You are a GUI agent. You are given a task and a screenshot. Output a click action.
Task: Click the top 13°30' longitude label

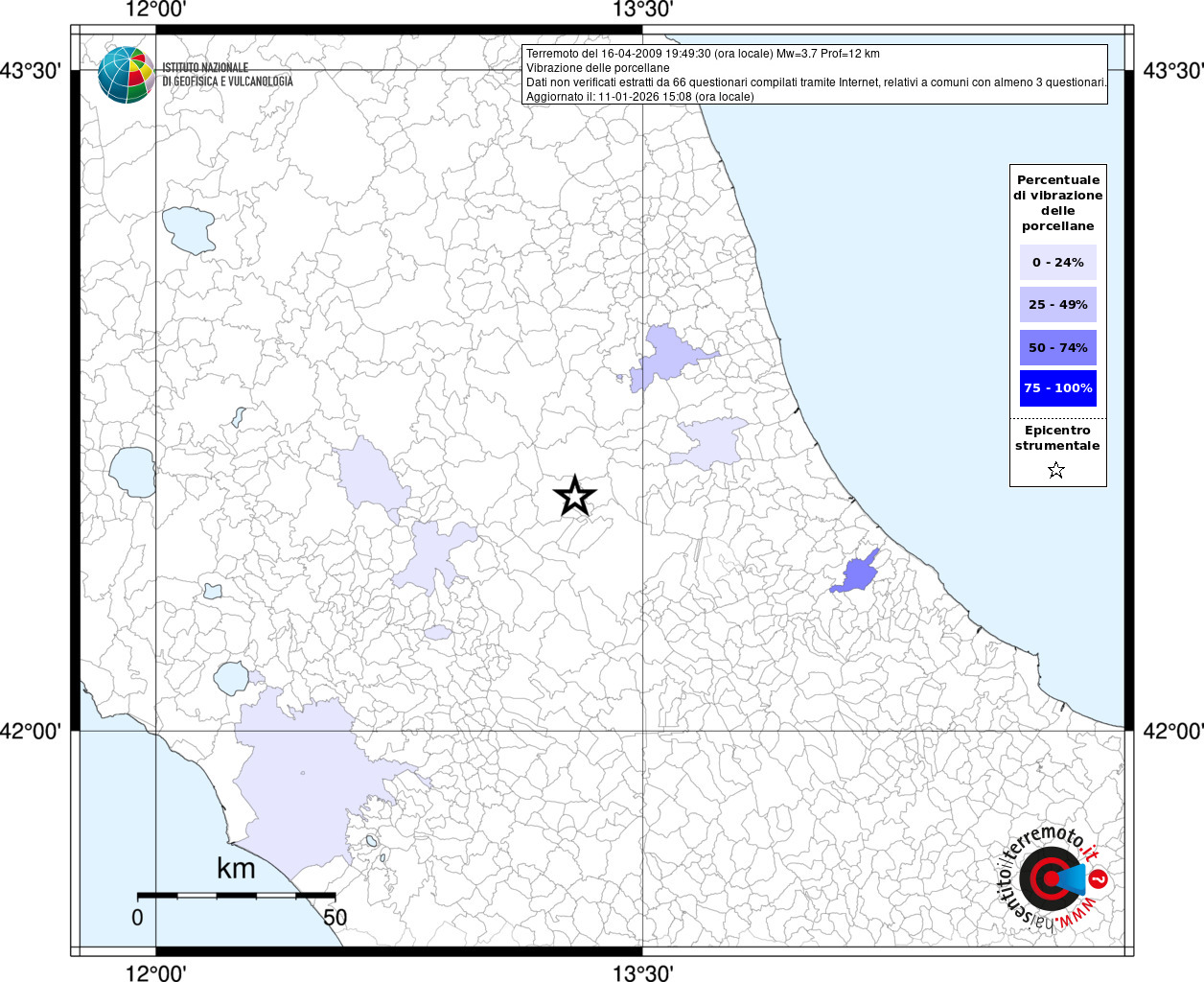642,11
